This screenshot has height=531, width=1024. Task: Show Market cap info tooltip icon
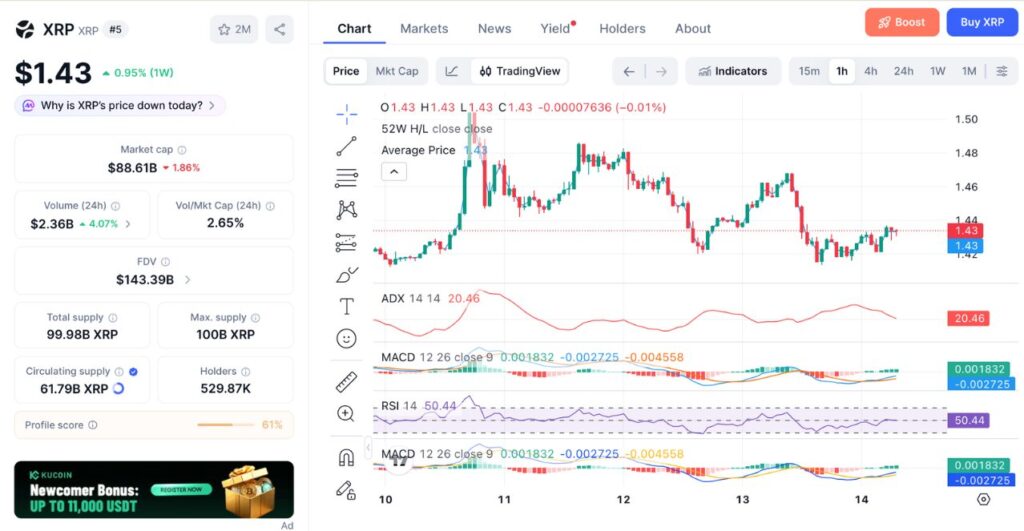click(x=182, y=150)
